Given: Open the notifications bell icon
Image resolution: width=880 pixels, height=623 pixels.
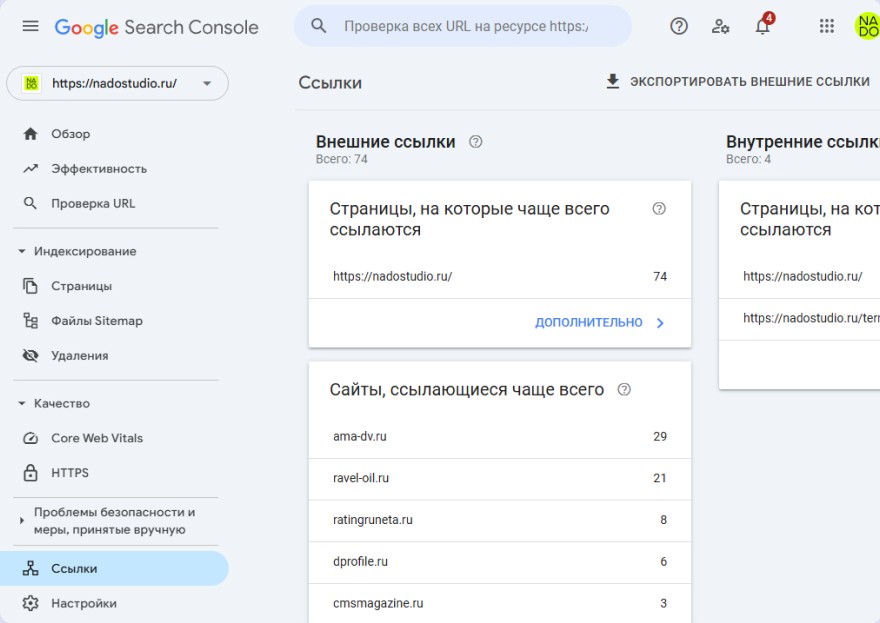Looking at the screenshot, I should [x=762, y=26].
